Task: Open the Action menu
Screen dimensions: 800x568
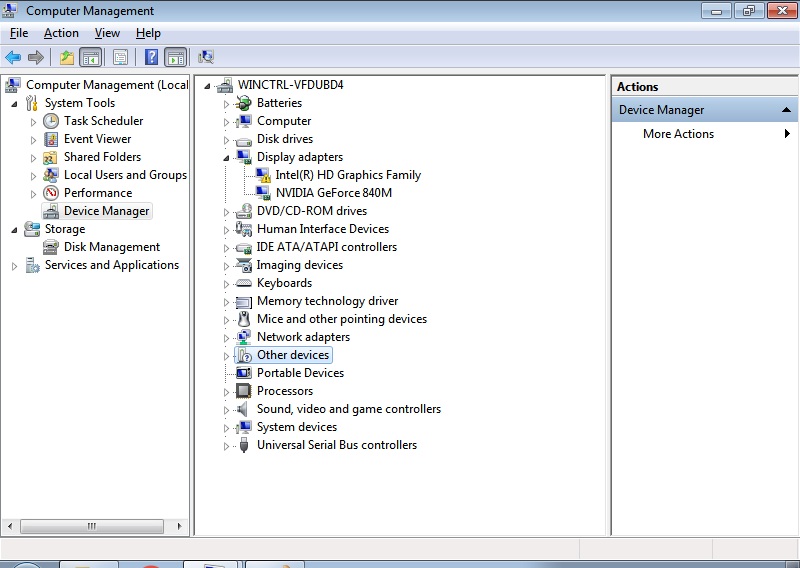Action: tap(61, 33)
